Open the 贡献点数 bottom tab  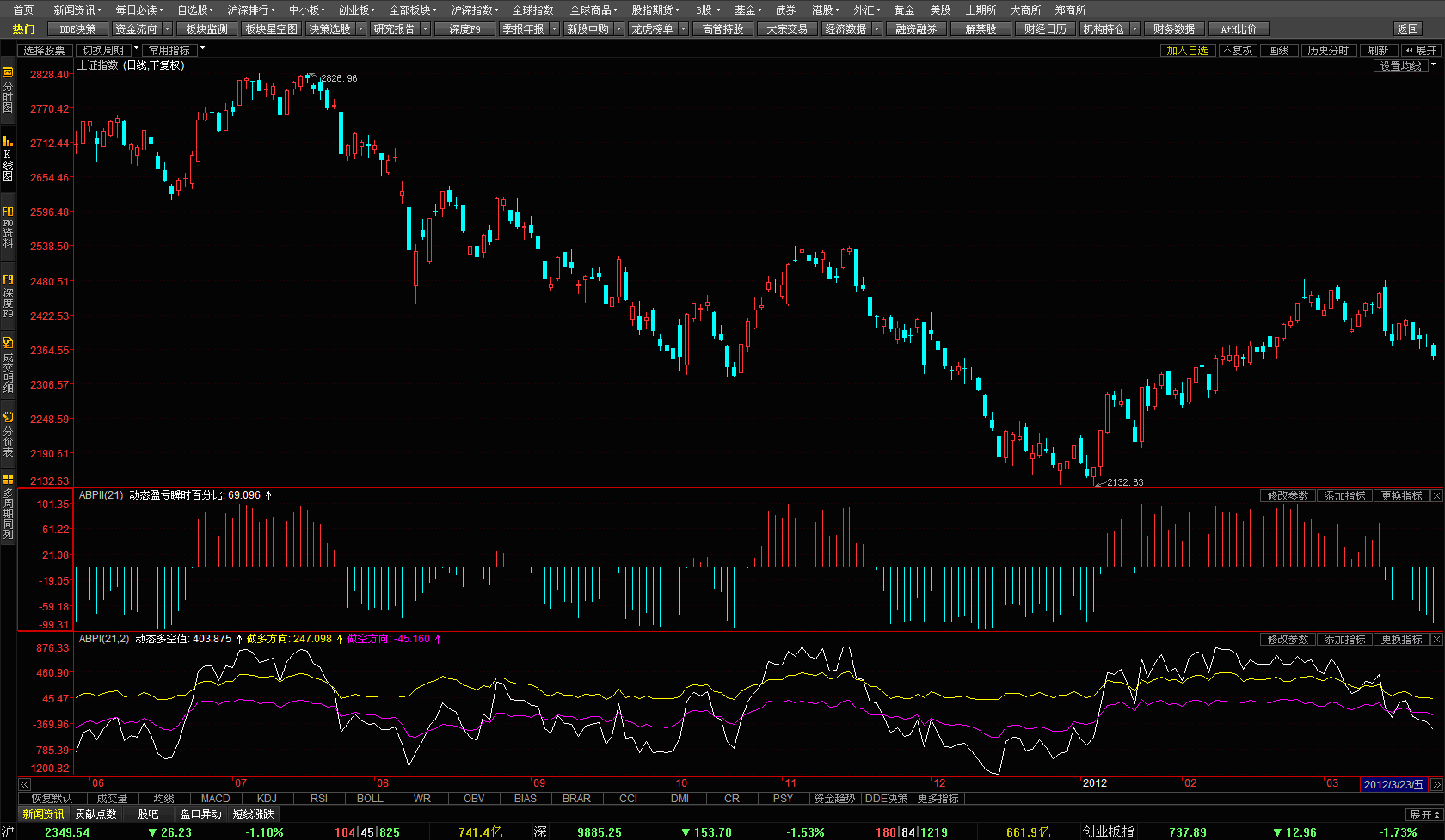pos(96,814)
